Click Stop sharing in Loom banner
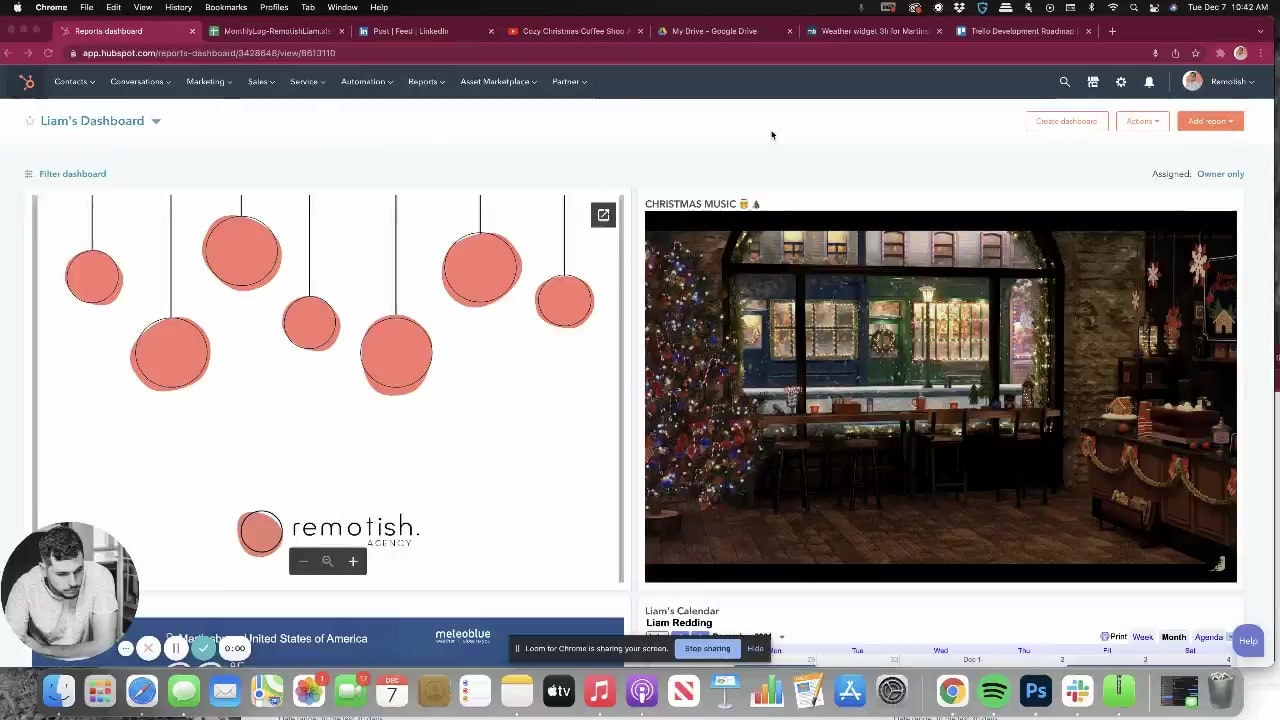 point(707,648)
